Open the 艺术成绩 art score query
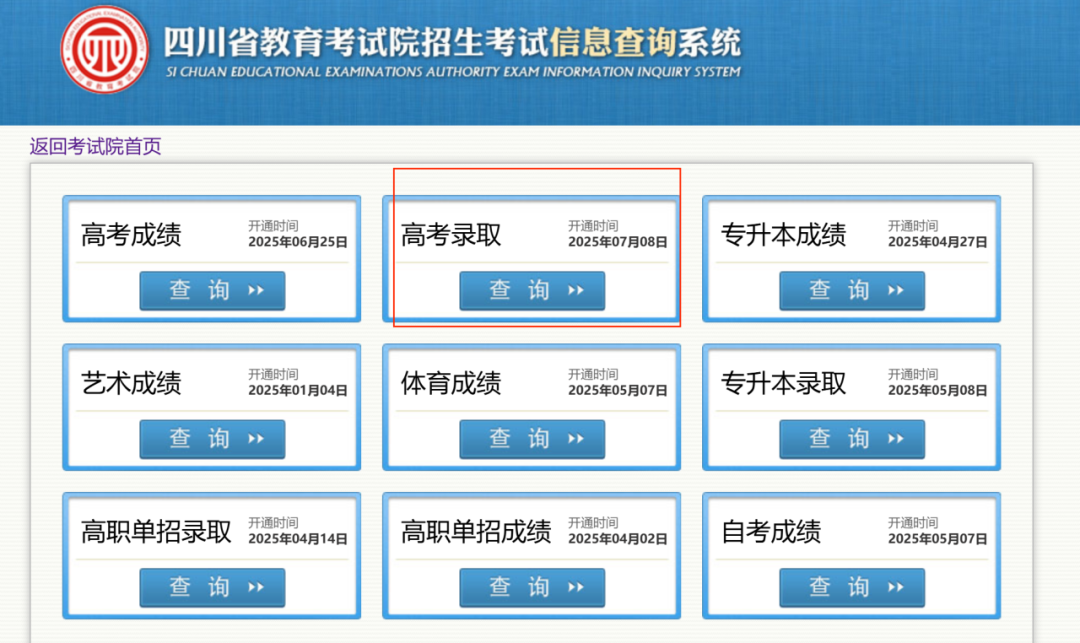This screenshot has width=1080, height=643. point(212,438)
